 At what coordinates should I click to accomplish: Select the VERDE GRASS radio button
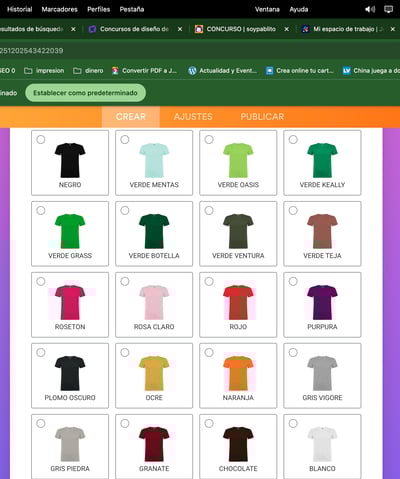pos(41,210)
